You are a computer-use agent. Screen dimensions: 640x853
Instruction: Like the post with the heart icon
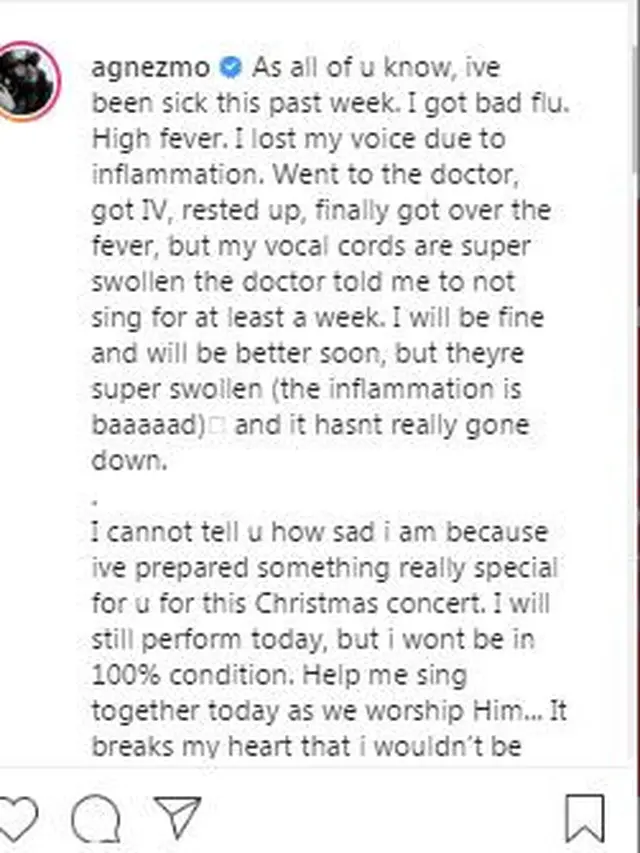point(17,818)
